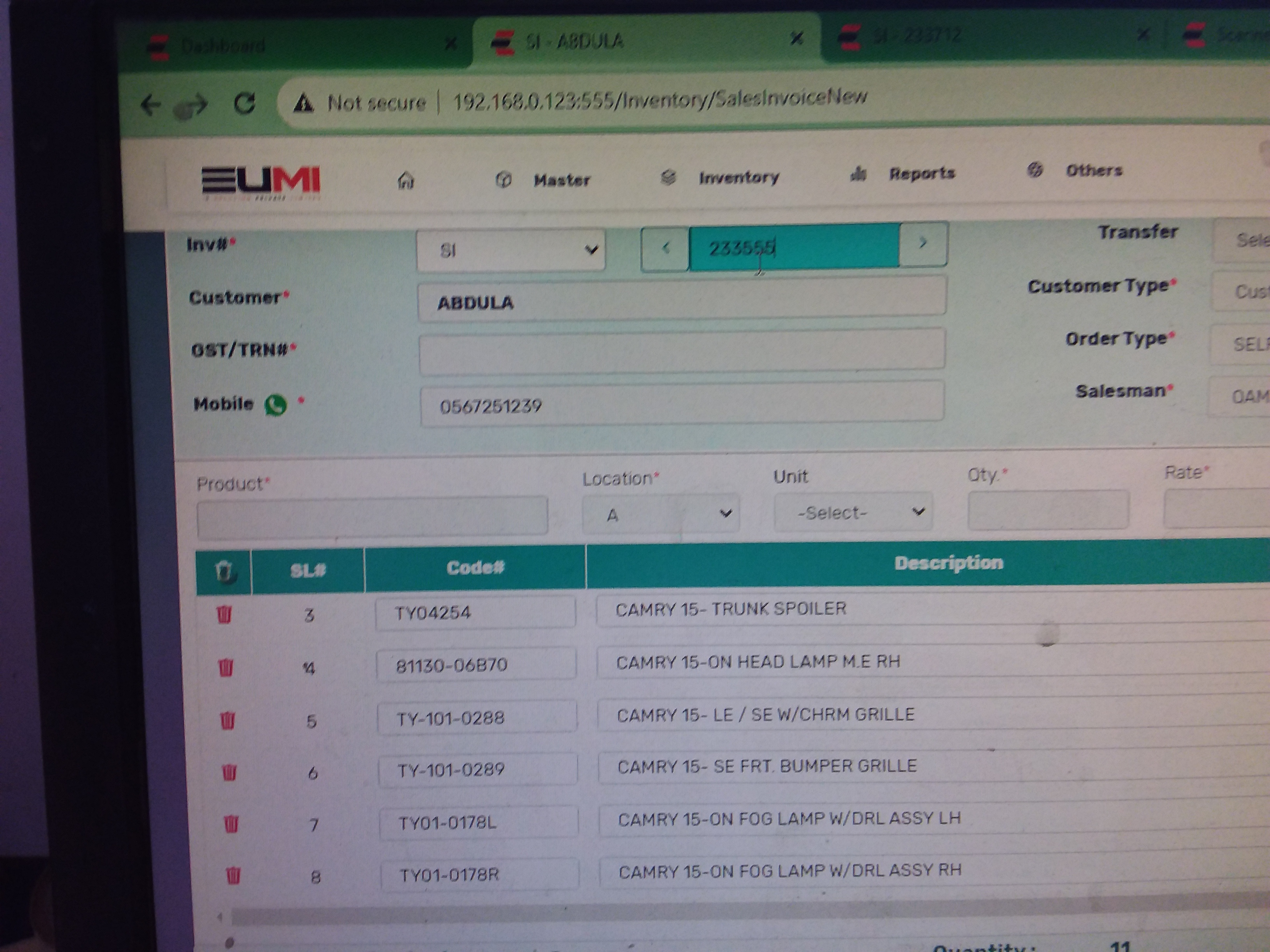Open the Salesman dropdown
The height and width of the screenshot is (952, 1270).
[1238, 396]
